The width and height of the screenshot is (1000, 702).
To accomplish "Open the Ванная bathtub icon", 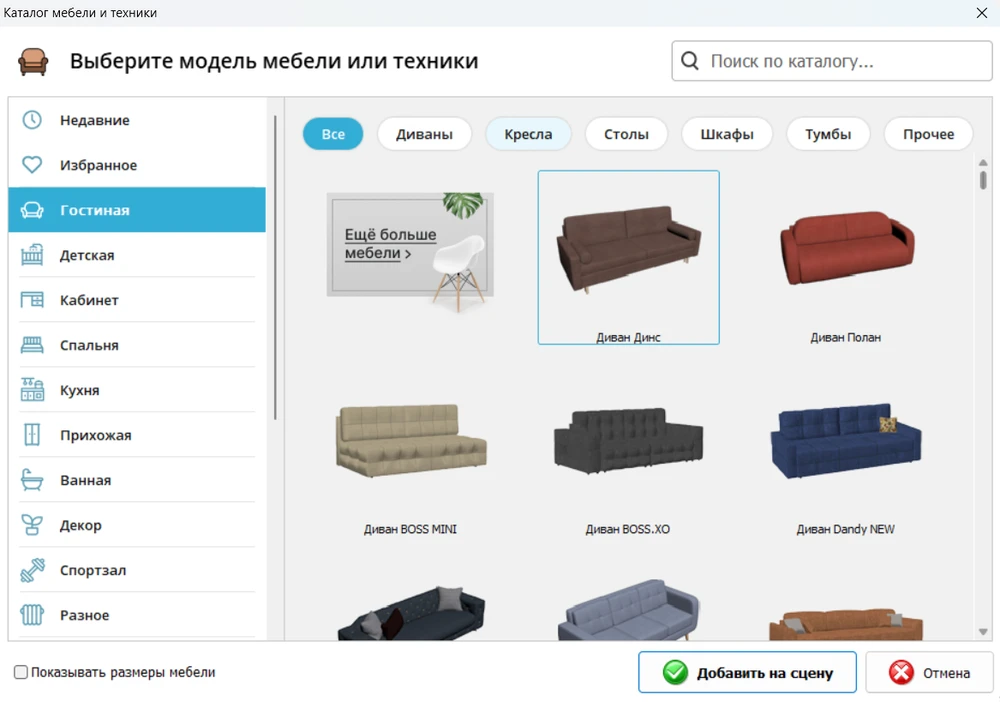I will click(31, 479).
